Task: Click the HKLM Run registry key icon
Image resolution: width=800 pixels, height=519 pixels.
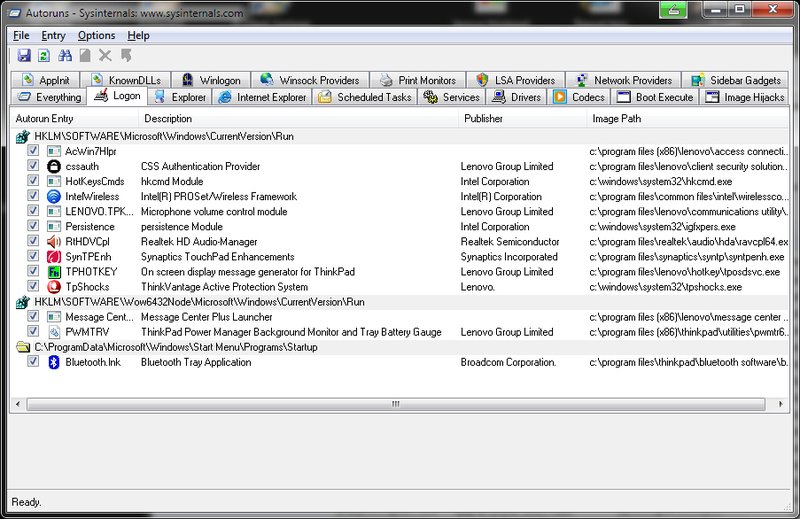Action: tap(23, 136)
